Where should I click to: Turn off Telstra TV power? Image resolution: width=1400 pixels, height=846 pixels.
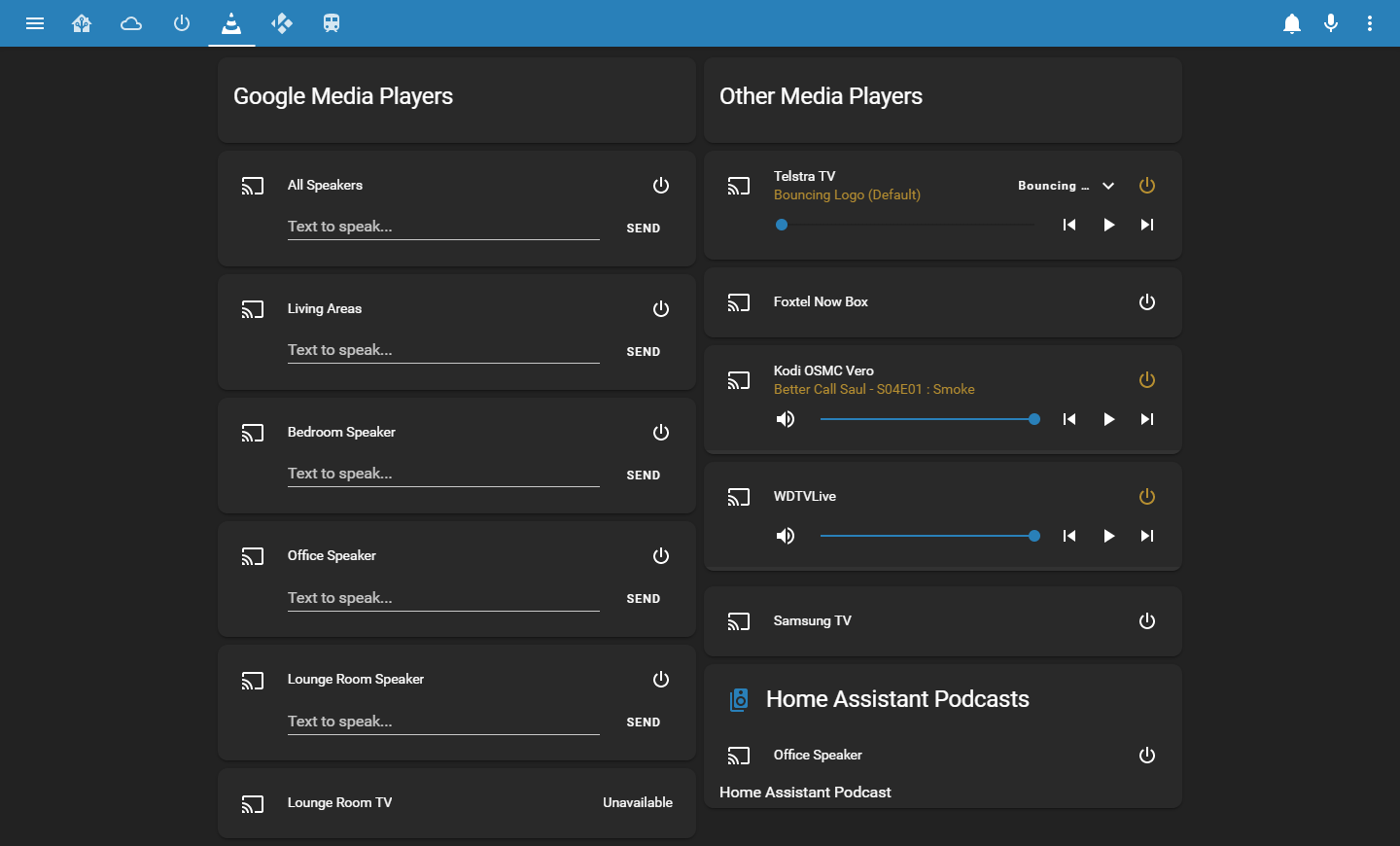pos(1147,186)
